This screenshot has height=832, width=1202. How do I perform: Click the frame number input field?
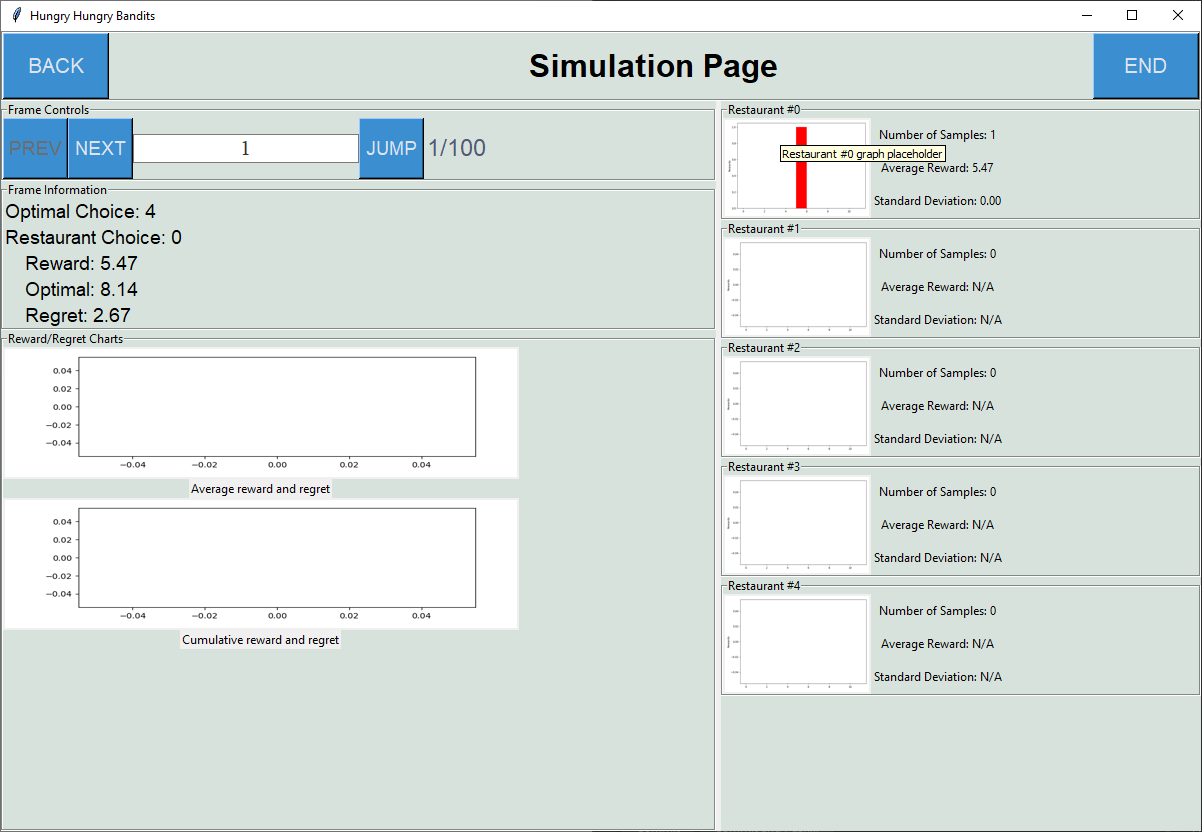click(247, 147)
